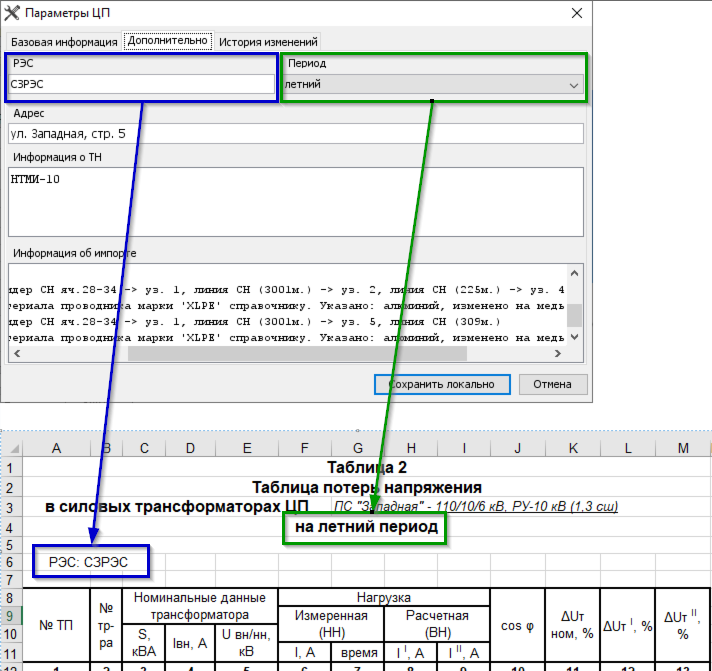Screen dimensions: 712x671
Task: Select spreadsheet column H header
Action: click(411, 448)
